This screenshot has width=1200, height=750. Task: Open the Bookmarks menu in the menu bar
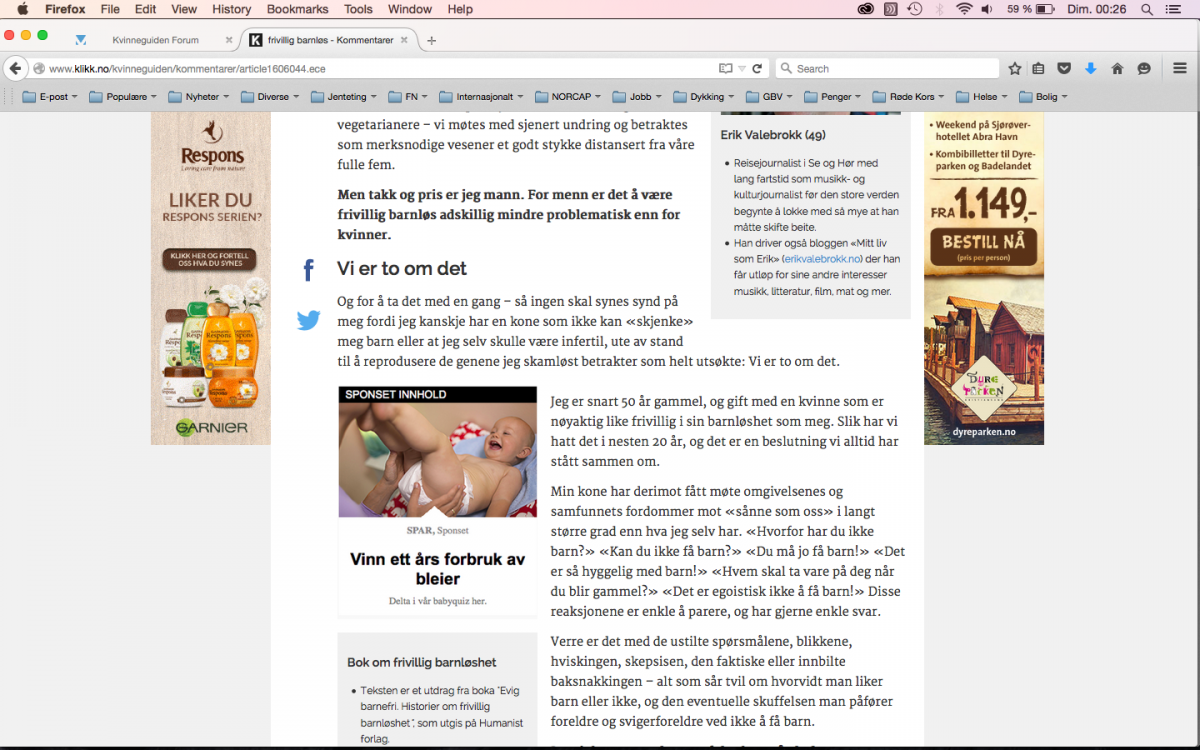297,9
